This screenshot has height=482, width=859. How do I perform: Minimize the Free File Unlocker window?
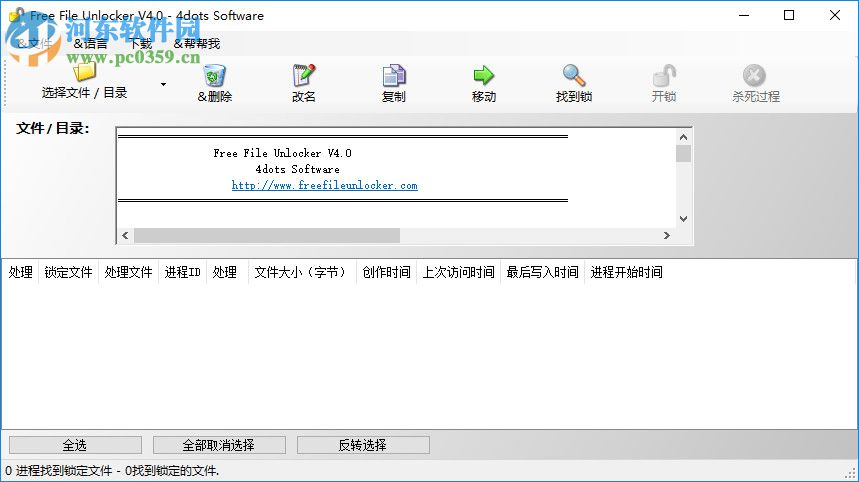(x=744, y=15)
